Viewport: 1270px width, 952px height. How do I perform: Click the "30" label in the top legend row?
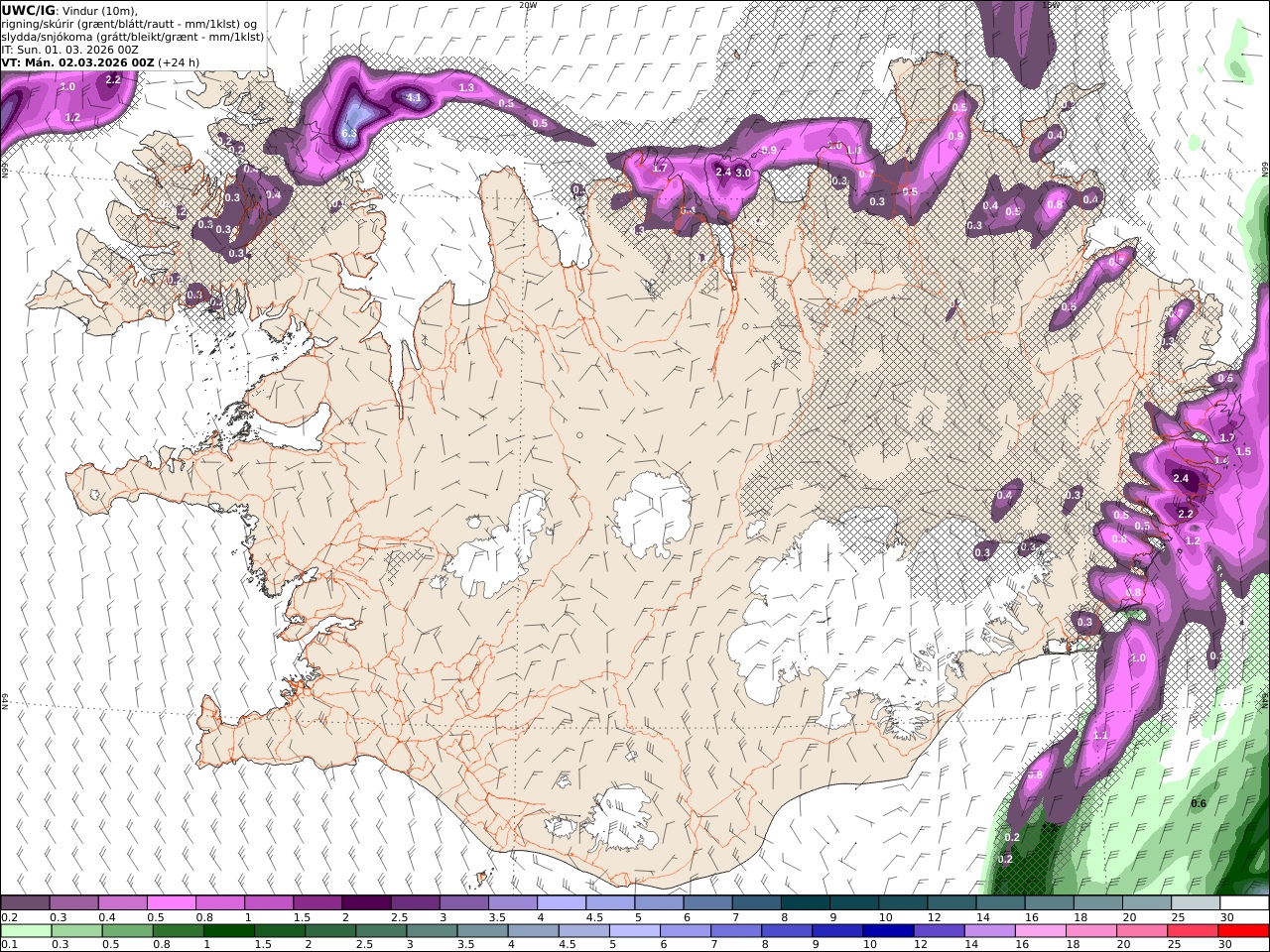(1226, 917)
